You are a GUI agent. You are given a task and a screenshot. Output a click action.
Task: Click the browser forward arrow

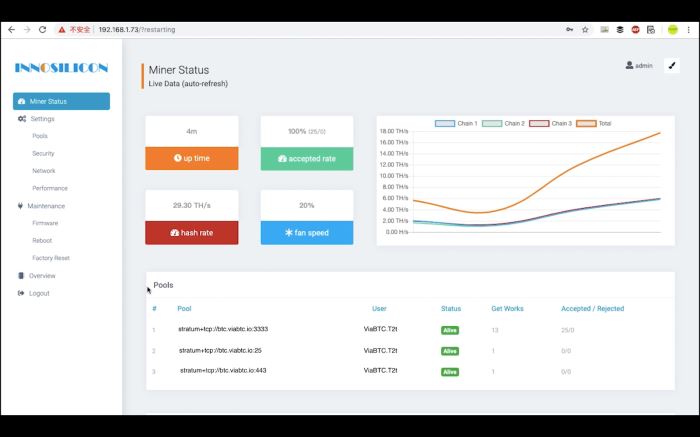pyautogui.click(x=27, y=29)
